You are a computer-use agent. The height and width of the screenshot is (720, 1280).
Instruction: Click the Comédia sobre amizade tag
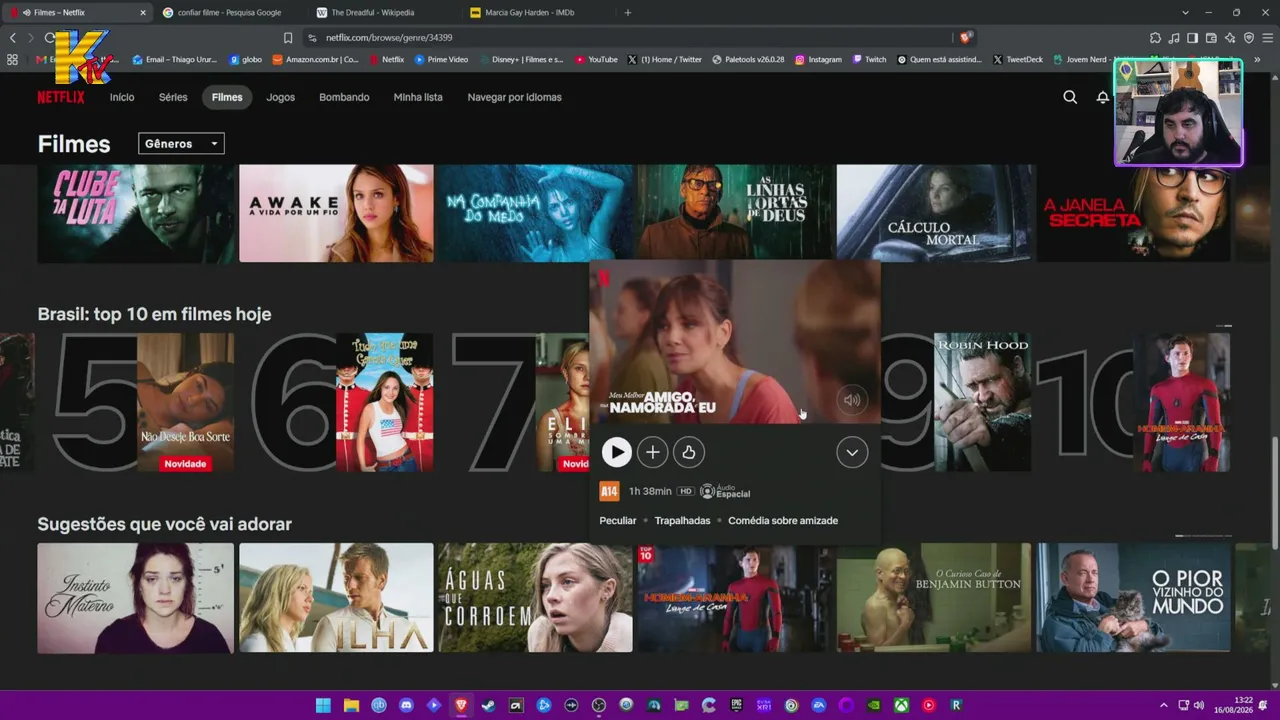pyautogui.click(x=783, y=521)
